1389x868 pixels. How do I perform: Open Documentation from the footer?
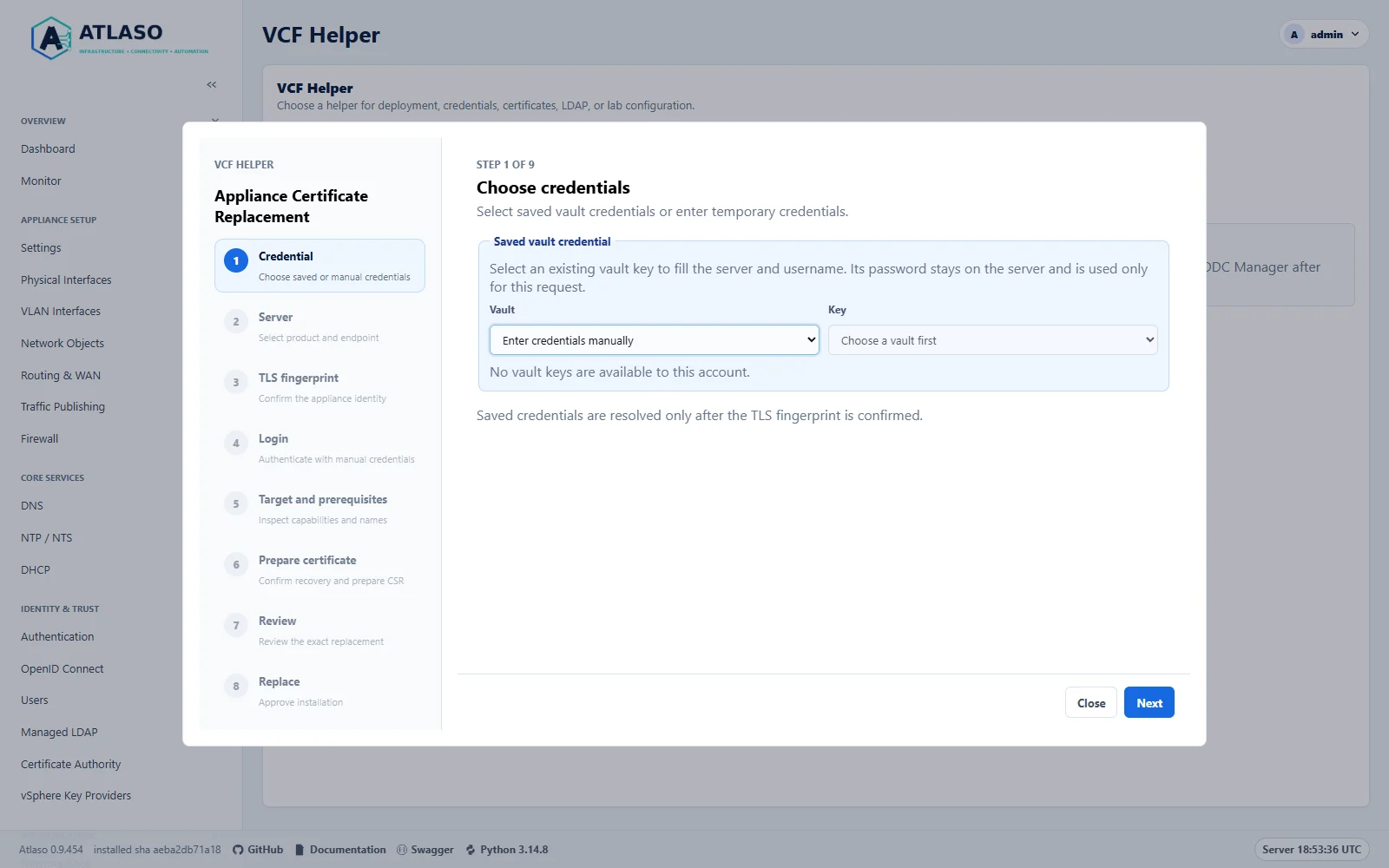340,850
